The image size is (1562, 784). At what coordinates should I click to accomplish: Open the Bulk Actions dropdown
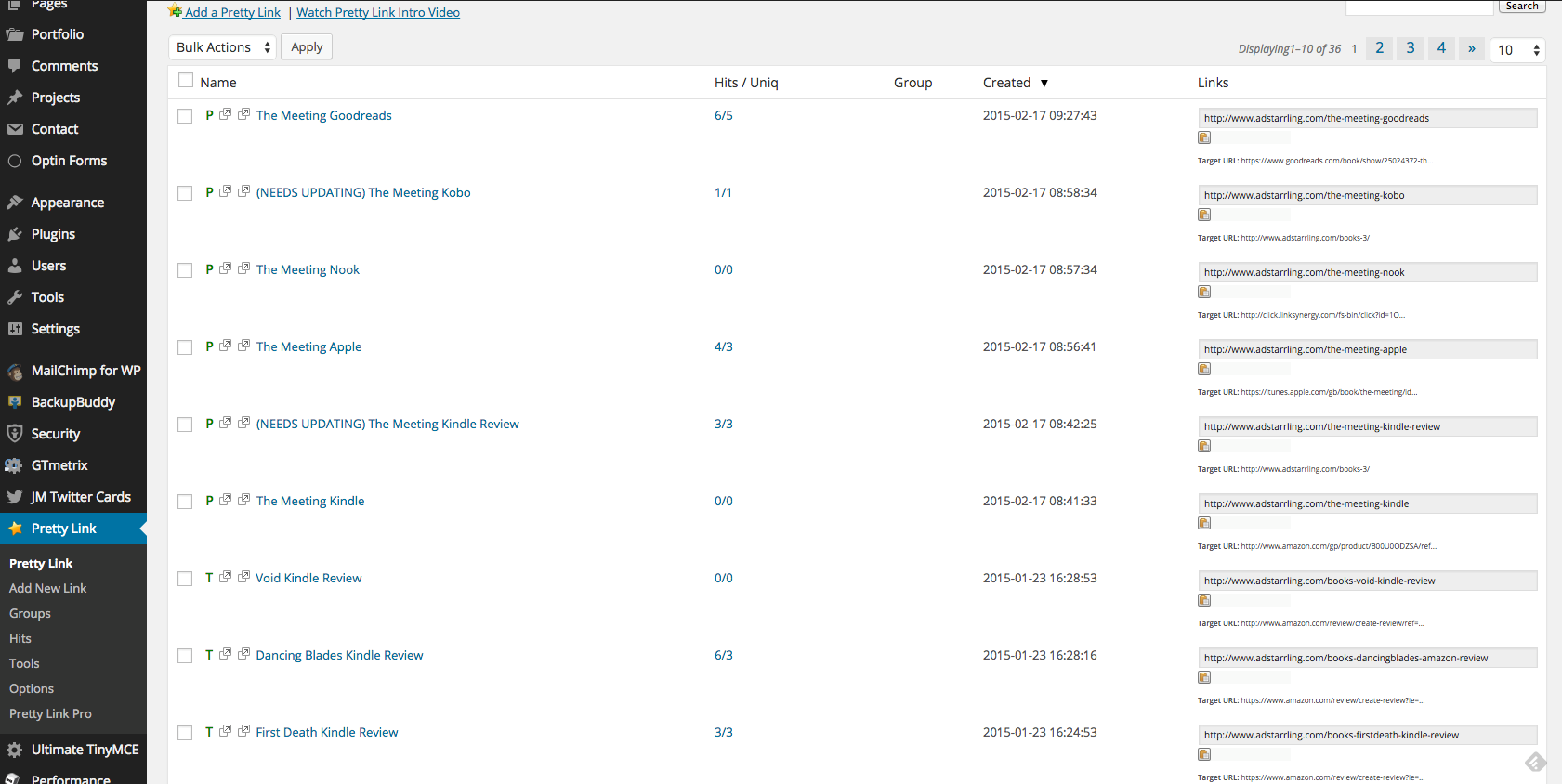(x=223, y=47)
